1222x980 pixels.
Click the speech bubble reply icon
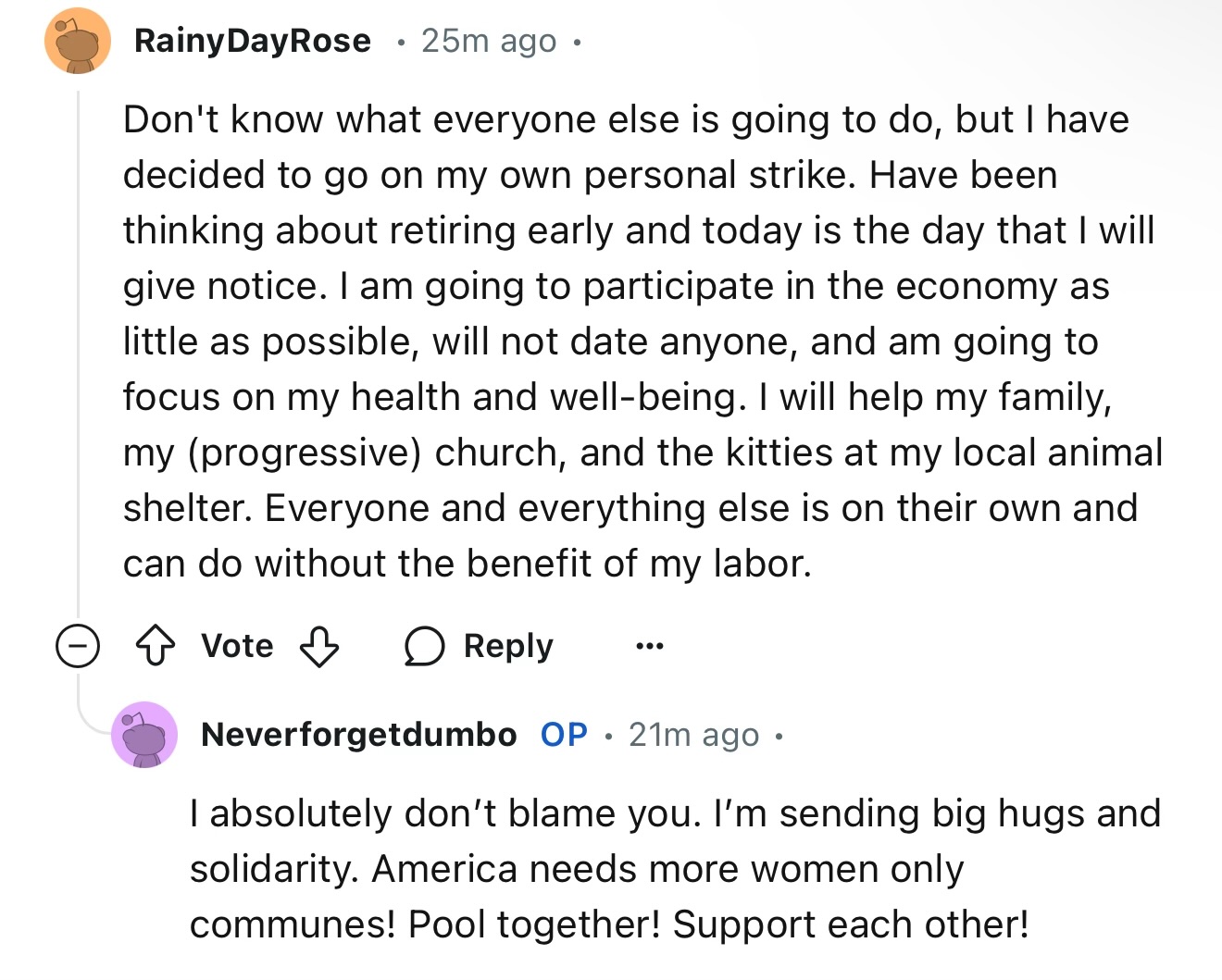[425, 646]
